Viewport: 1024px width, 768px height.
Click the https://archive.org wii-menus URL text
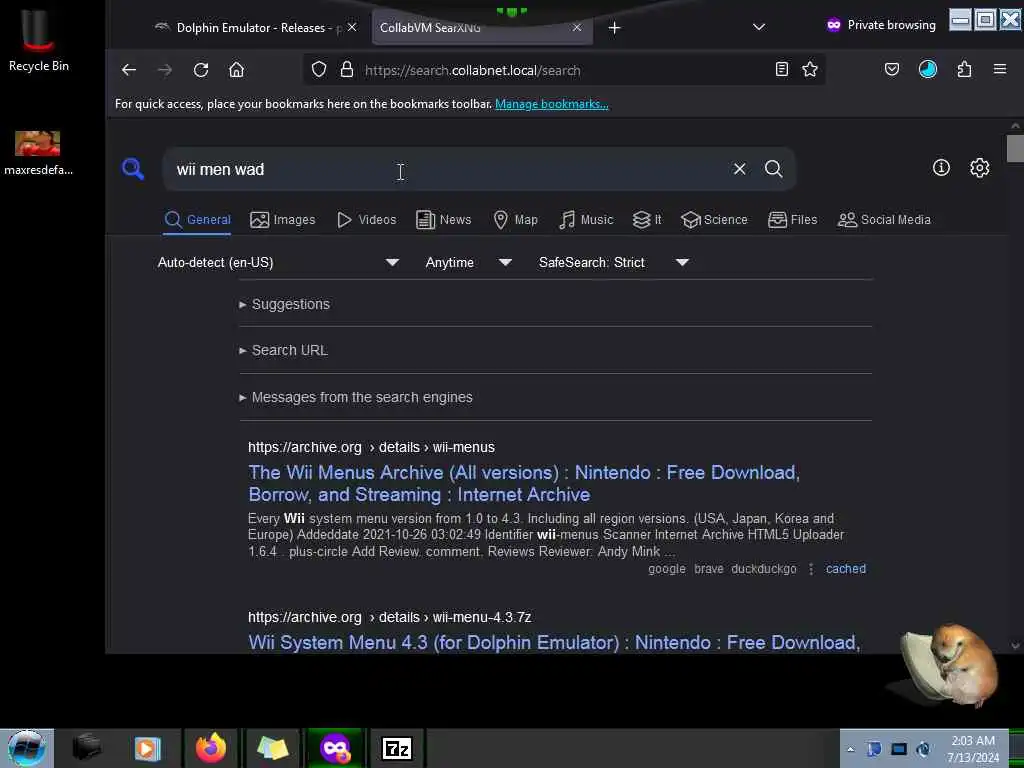tap(371, 447)
